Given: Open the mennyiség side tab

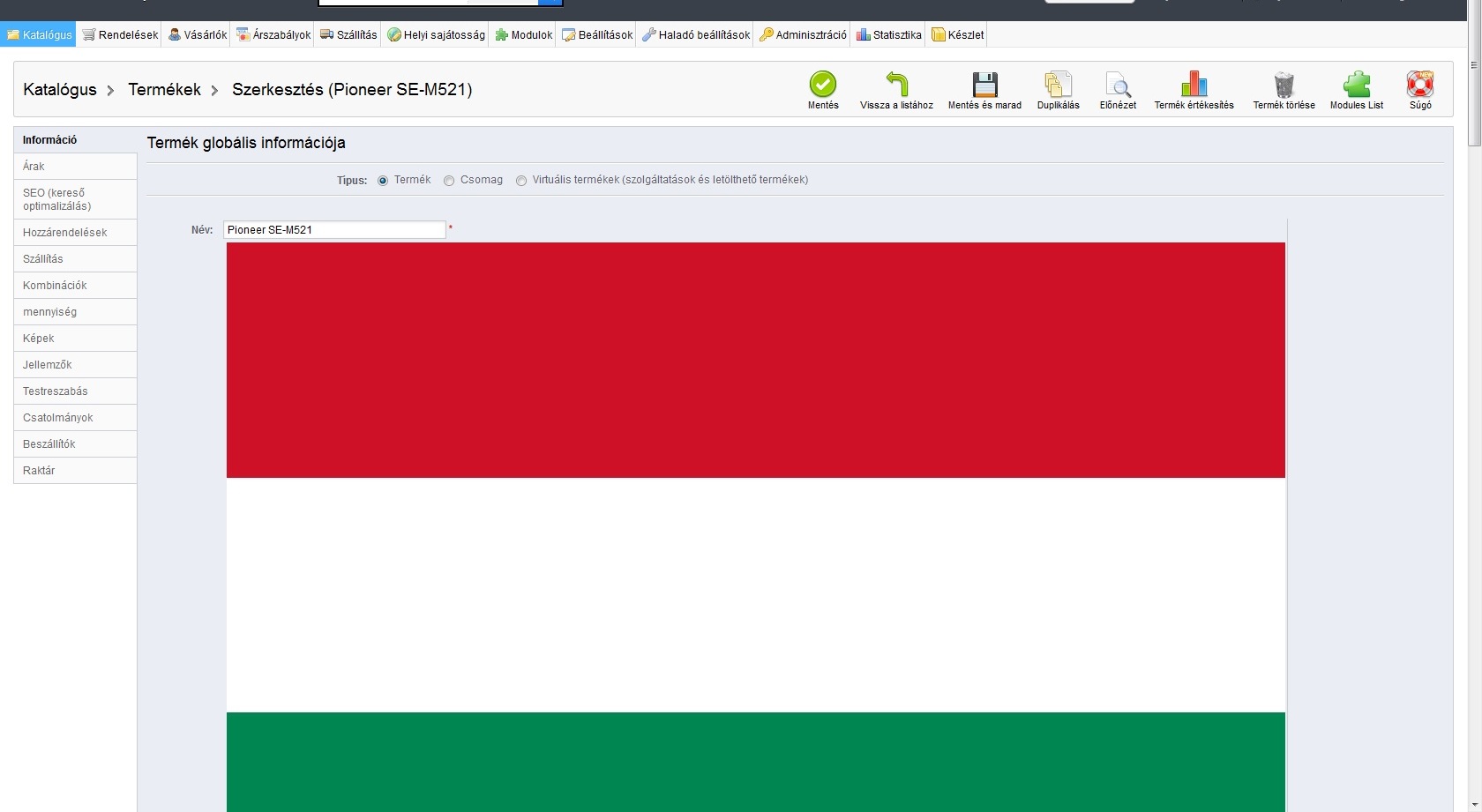Looking at the screenshot, I should pos(75,312).
